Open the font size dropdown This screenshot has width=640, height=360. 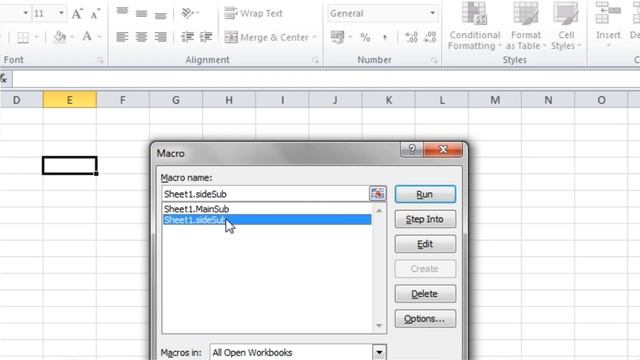click(61, 13)
